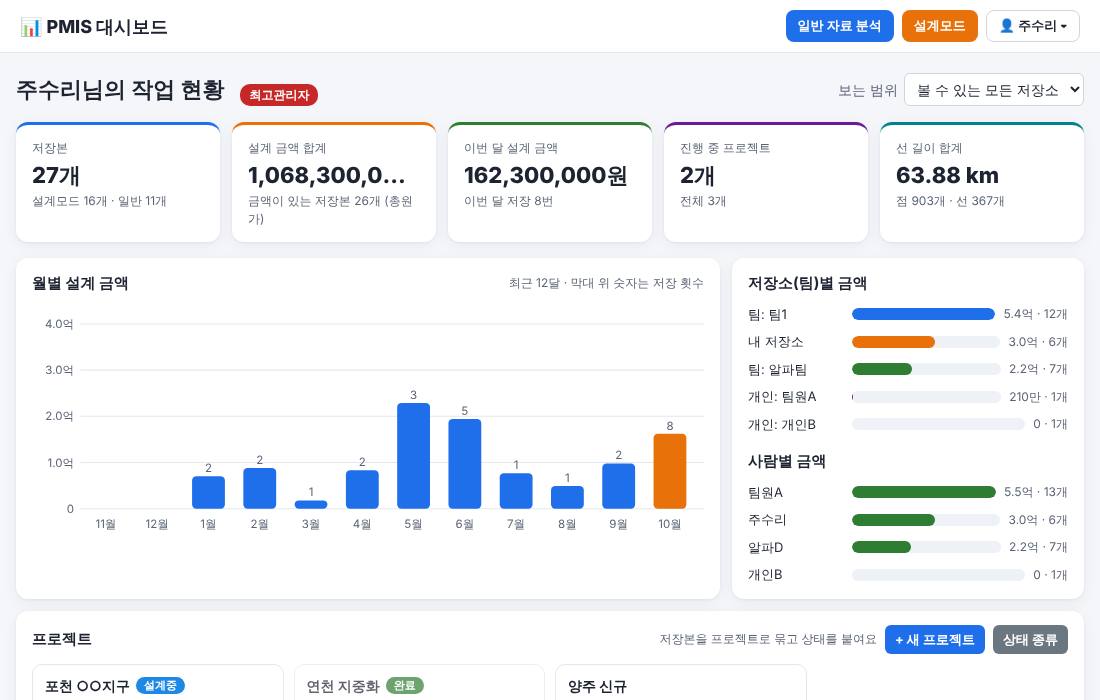Click the PMIS 대시보드 title

[x=107, y=27]
